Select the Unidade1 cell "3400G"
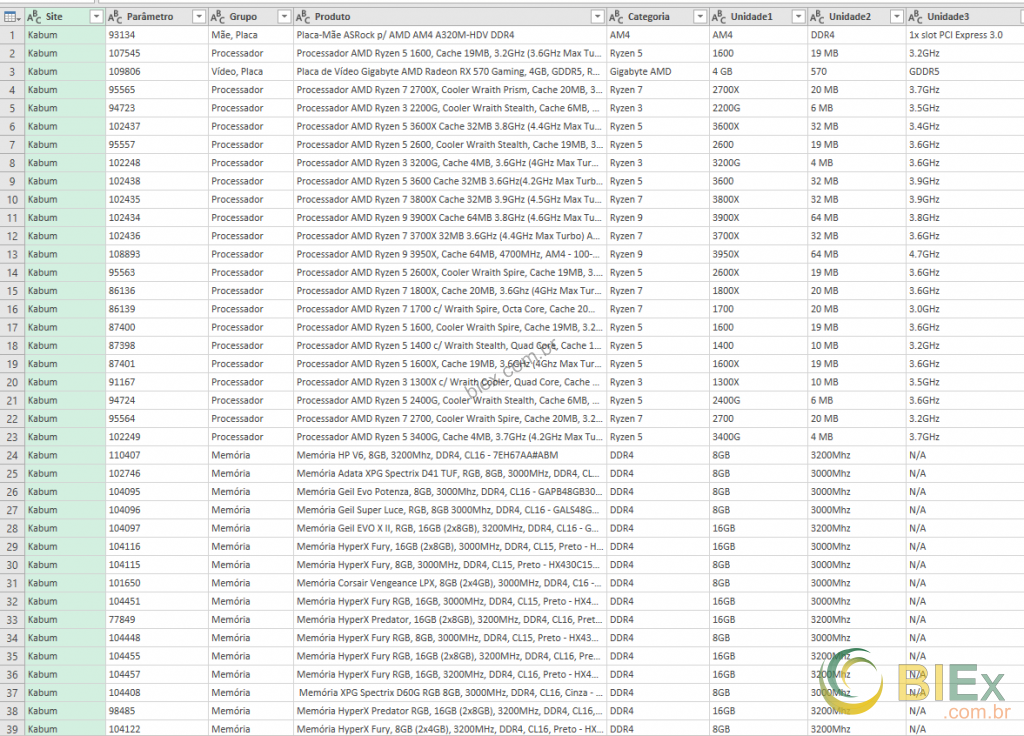 click(758, 437)
